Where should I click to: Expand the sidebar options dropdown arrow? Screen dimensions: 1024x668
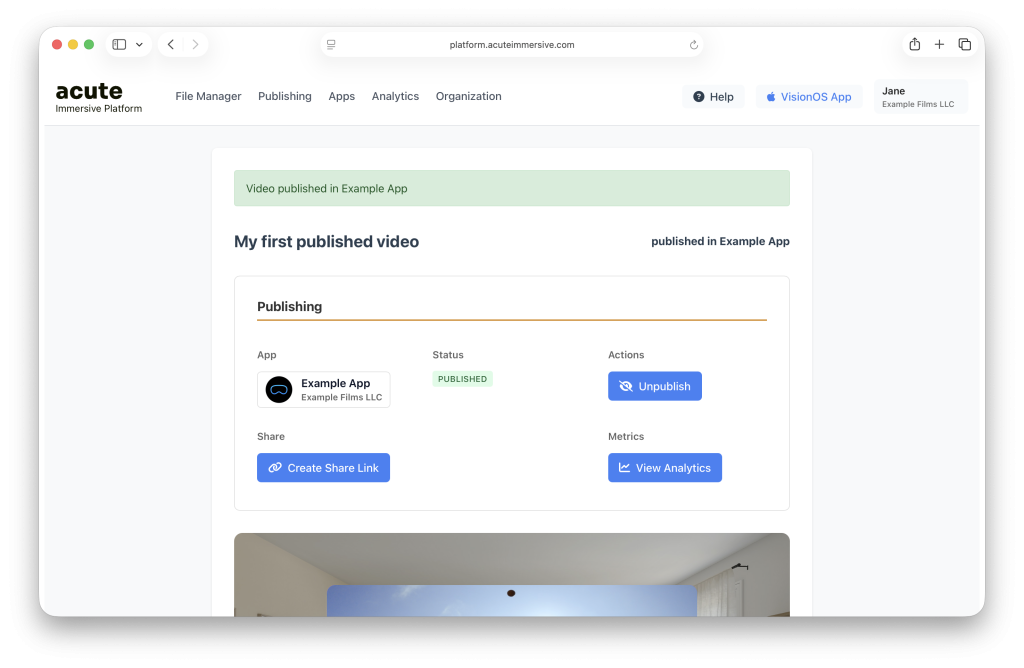[139, 45]
